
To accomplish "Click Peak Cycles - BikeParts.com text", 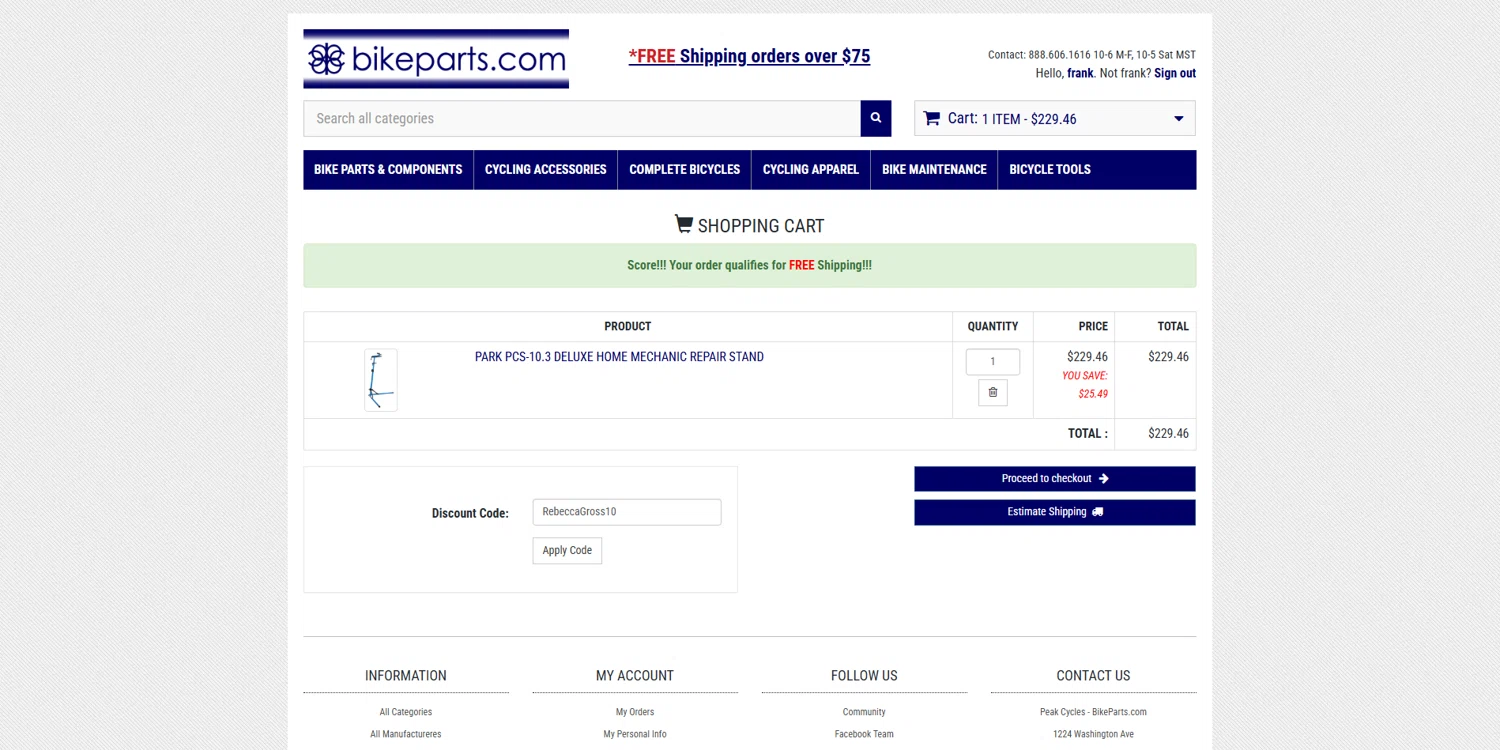I will tap(1093, 712).
